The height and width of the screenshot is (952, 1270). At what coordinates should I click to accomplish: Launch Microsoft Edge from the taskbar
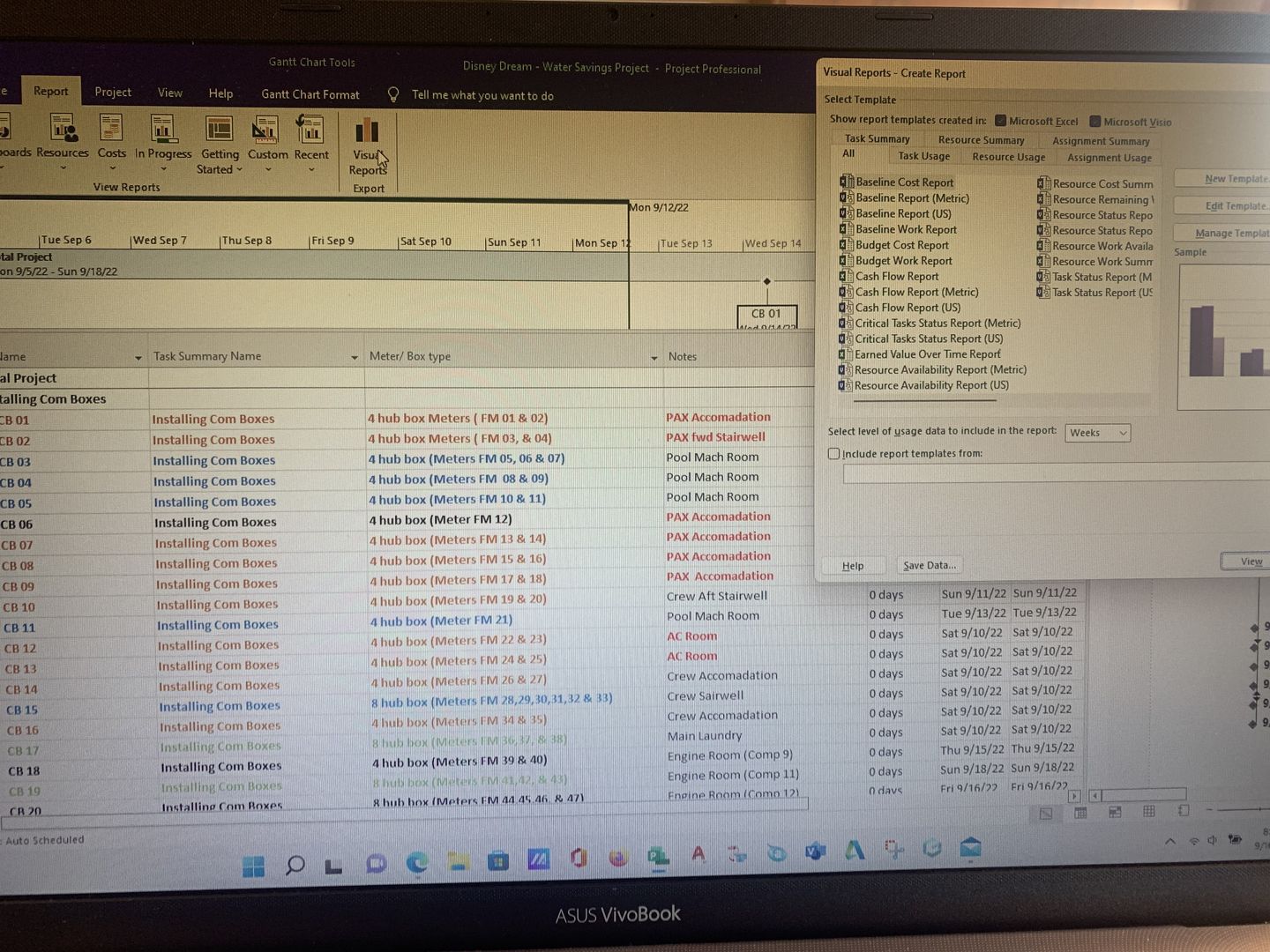pos(416,862)
